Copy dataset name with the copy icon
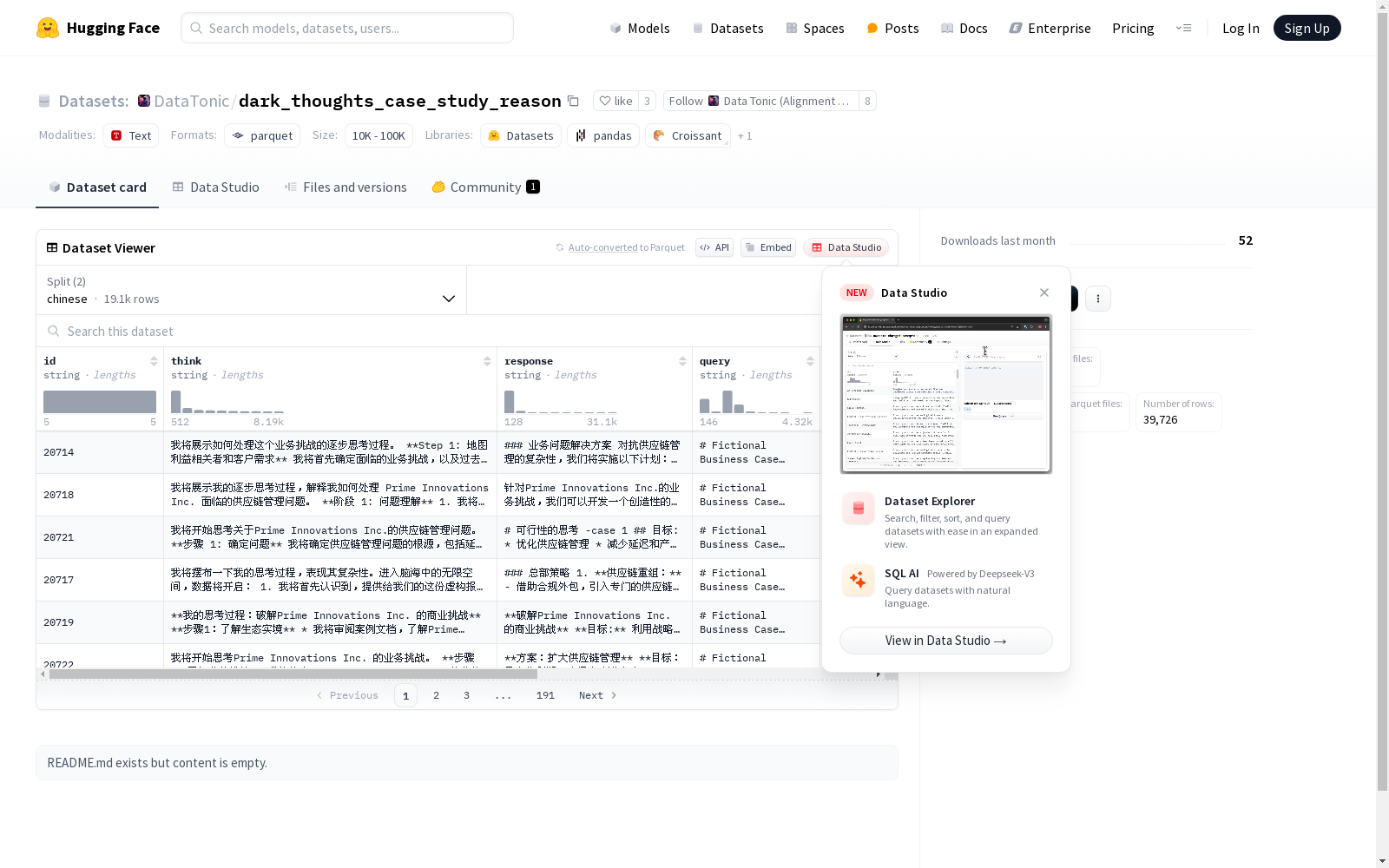This screenshot has height=868, width=1389. tap(573, 101)
